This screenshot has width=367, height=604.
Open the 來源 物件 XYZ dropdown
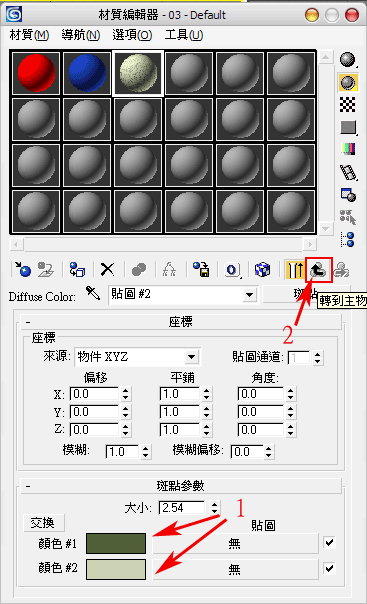coord(191,357)
